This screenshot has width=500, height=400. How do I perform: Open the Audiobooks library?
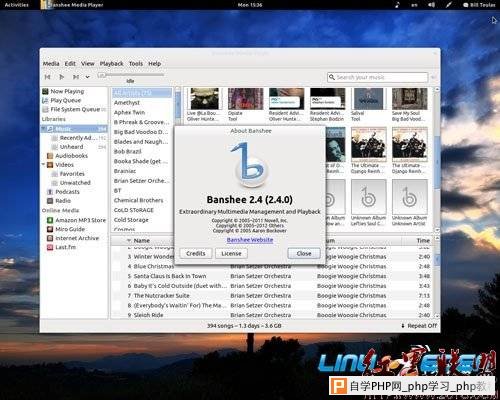71,156
